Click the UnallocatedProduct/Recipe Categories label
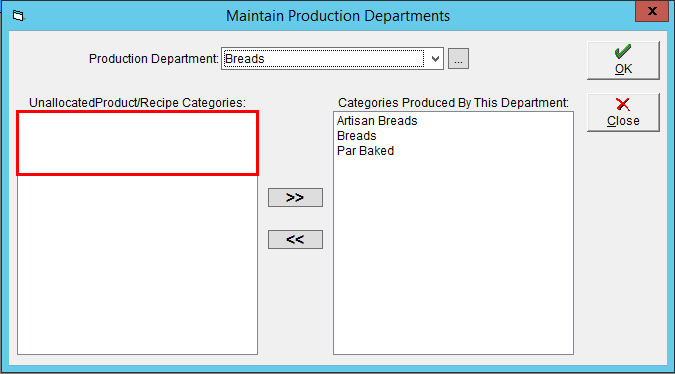Image resolution: width=675 pixels, height=374 pixels. (x=137, y=103)
